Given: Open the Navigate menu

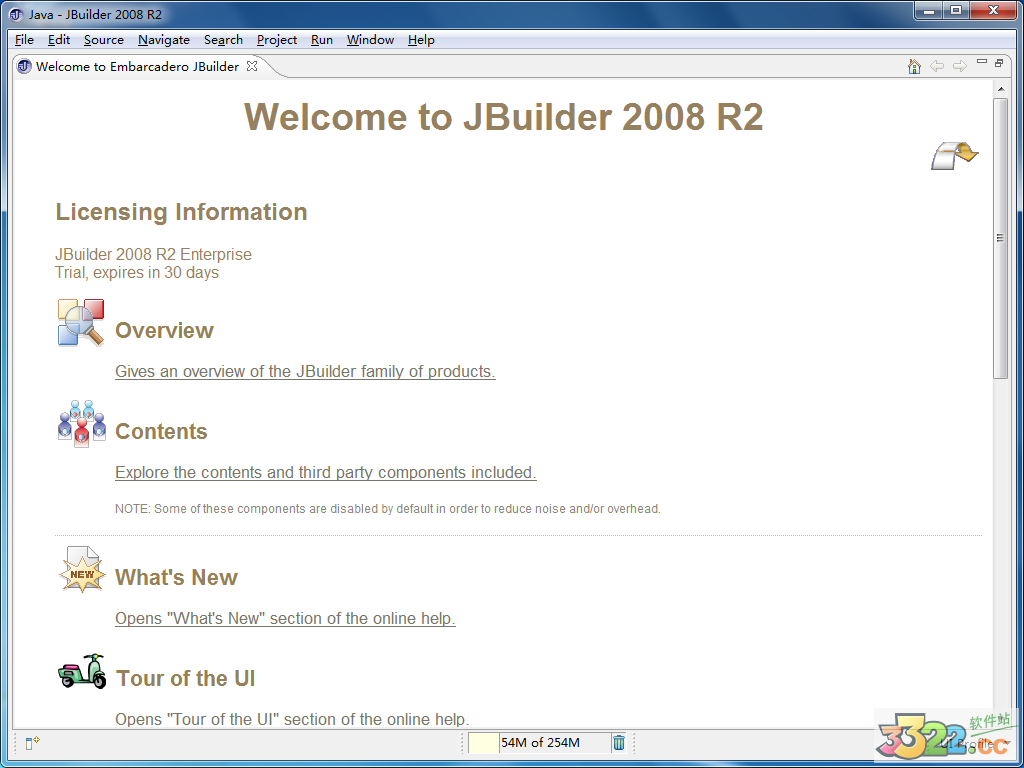Looking at the screenshot, I should 164,40.
